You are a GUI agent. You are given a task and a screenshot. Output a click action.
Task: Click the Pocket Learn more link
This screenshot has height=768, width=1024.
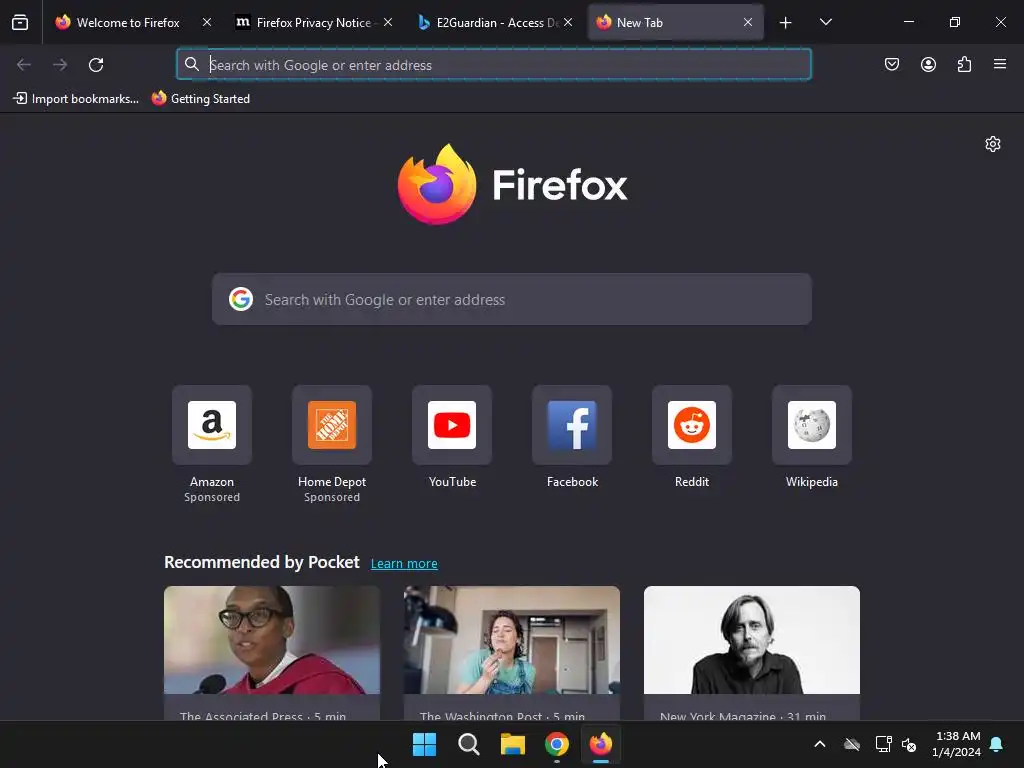click(x=404, y=564)
